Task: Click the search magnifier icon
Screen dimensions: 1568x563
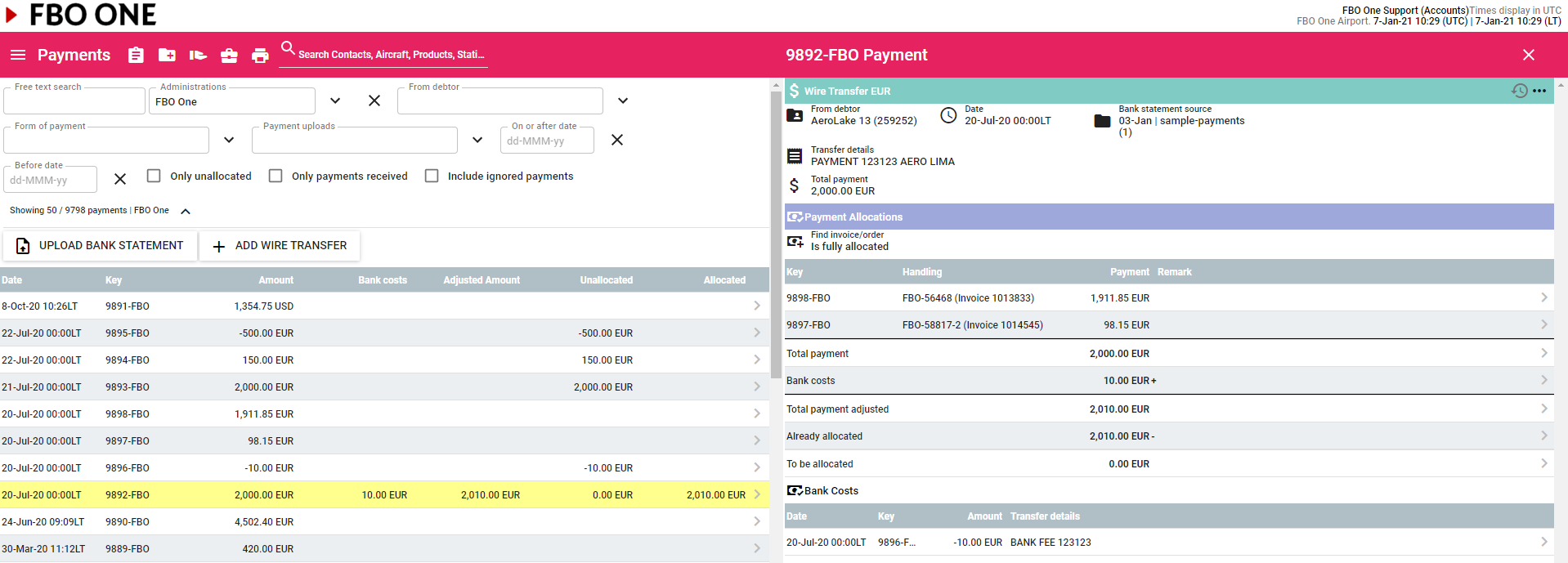Action: (288, 48)
